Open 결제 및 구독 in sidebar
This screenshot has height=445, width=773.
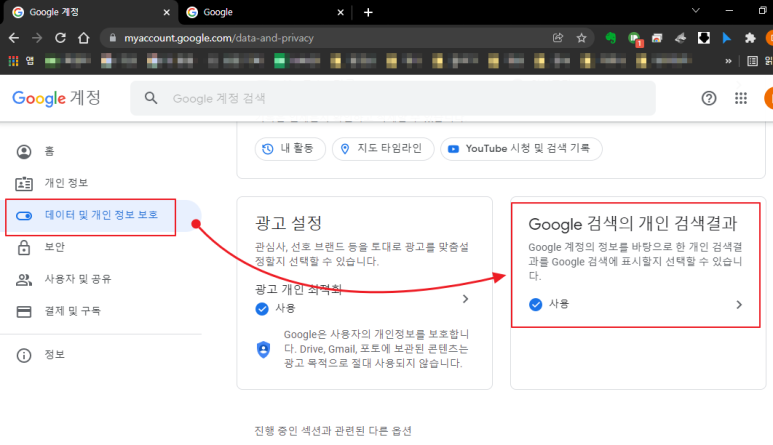point(101,311)
